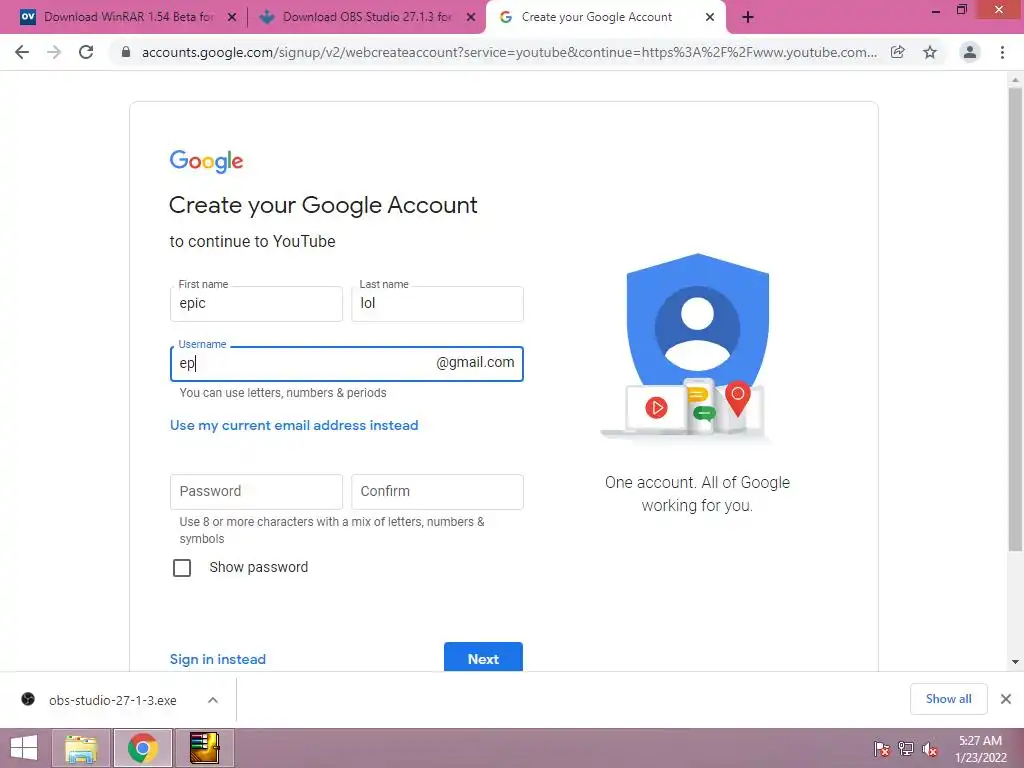Open the Chrome profile avatar icon
Viewport: 1024px width, 768px height.
970,52
